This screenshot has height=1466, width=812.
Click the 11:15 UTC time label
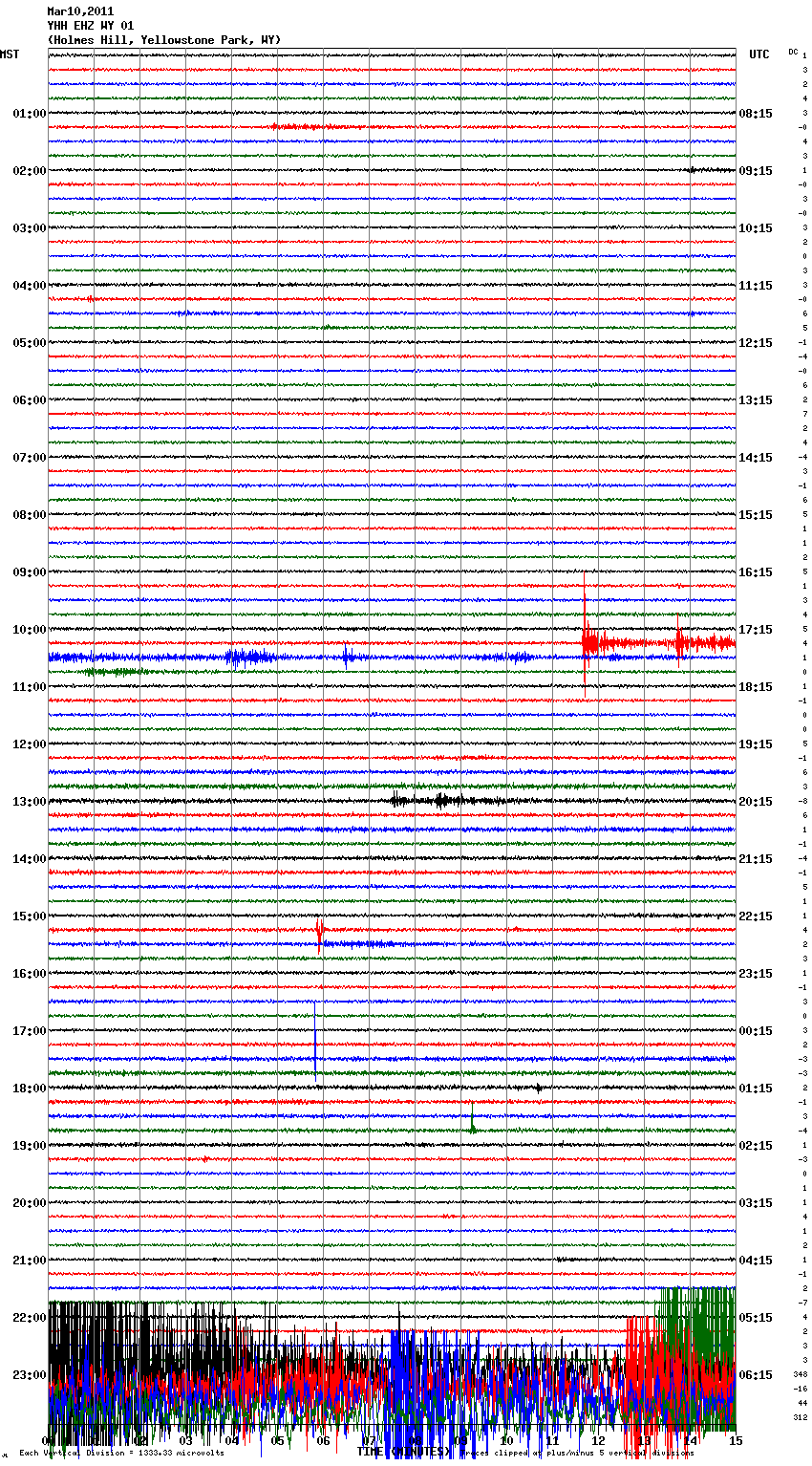point(756,286)
